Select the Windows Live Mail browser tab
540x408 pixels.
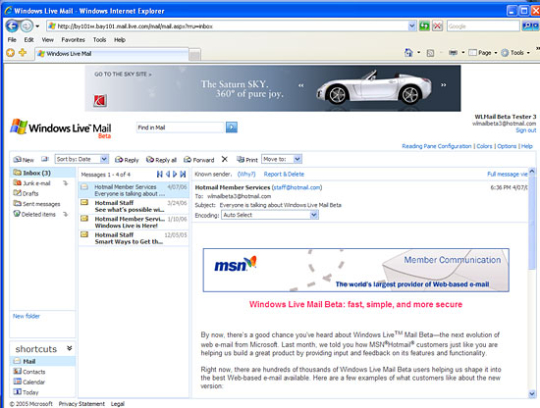112,54
